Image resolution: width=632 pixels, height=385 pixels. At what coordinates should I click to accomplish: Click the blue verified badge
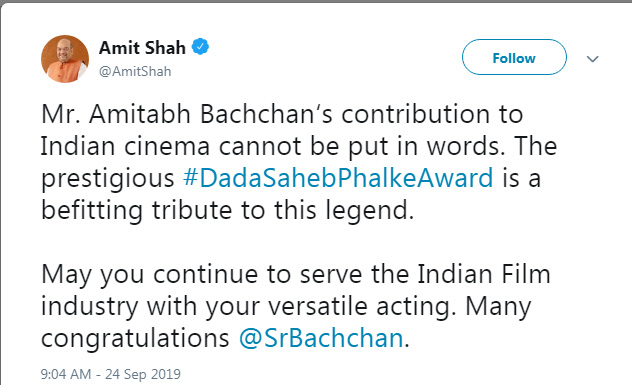pyautogui.click(x=200, y=47)
